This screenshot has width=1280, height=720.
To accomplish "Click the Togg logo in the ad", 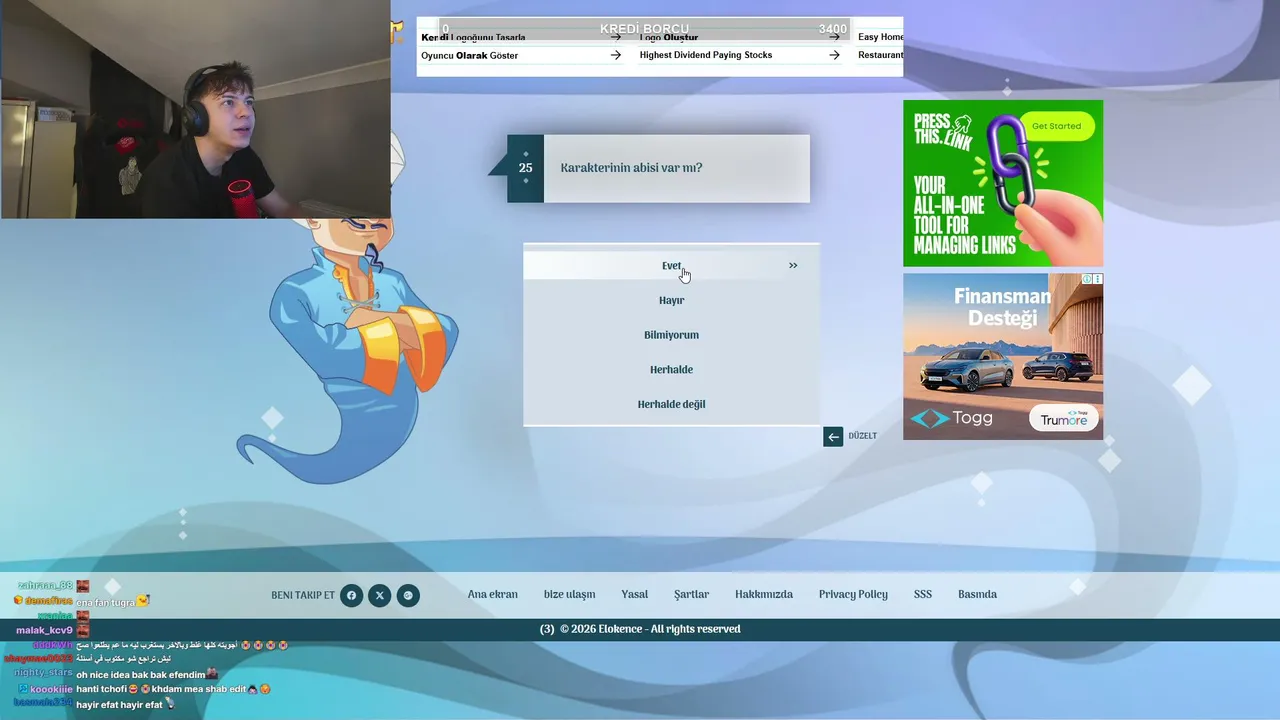I will coord(951,418).
